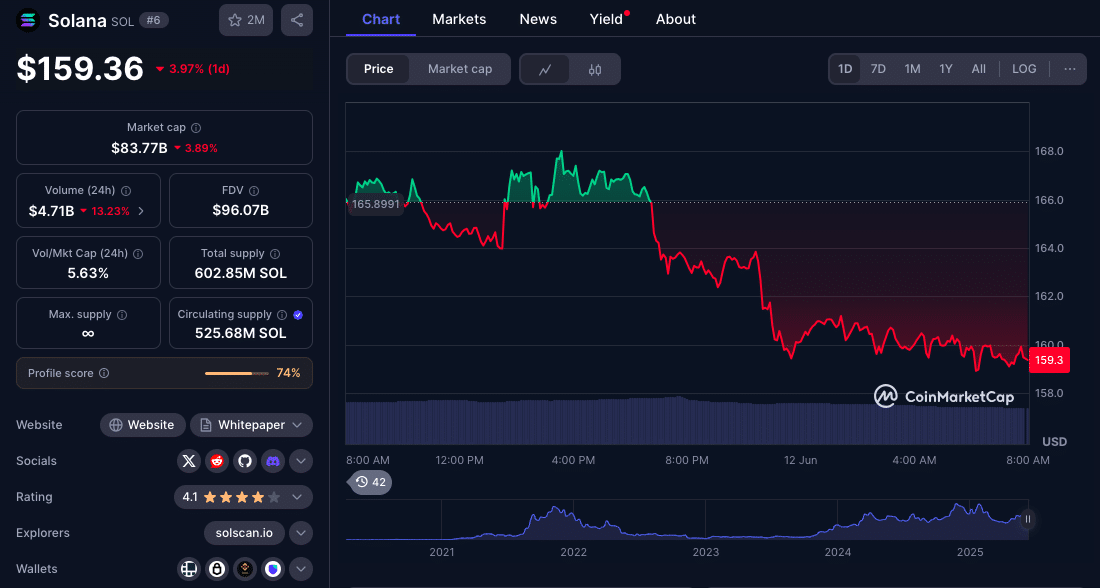Select the Market cap toggle
Image resolution: width=1100 pixels, height=588 pixels.
click(x=460, y=69)
